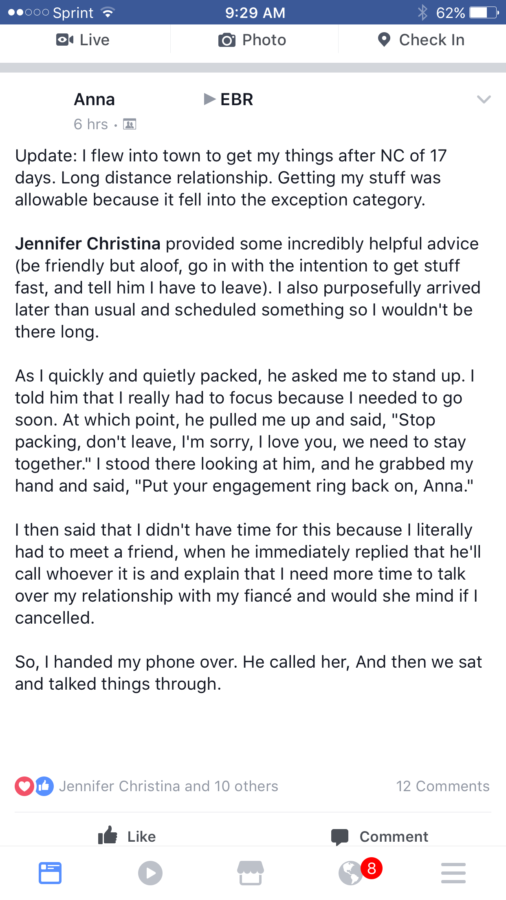Open the News Feed tab icon

50,873
